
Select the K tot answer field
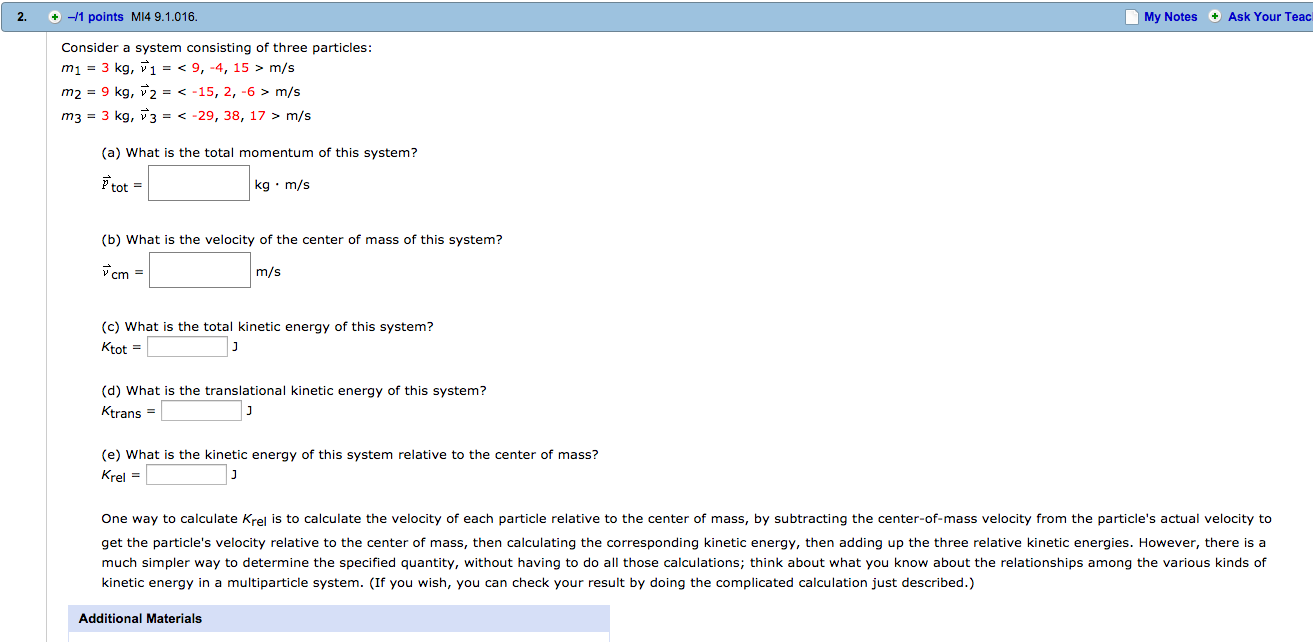pyautogui.click(x=187, y=347)
